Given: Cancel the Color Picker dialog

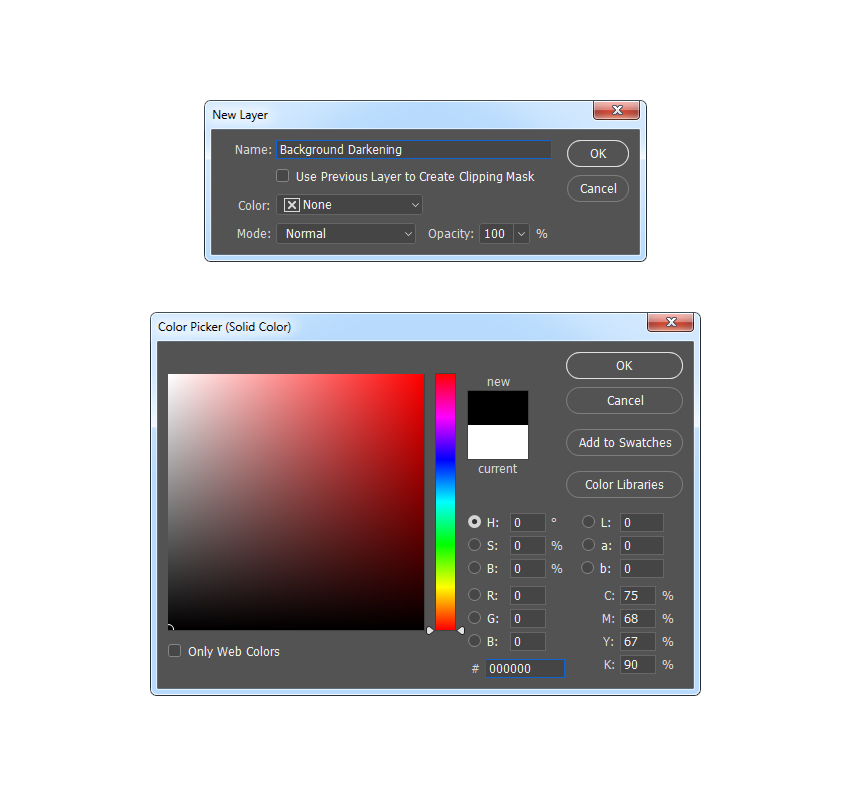Looking at the screenshot, I should tap(624, 401).
